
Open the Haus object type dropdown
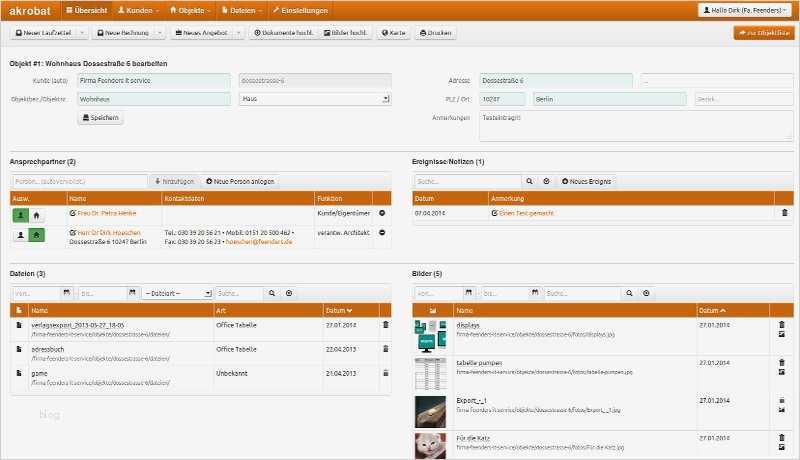point(315,99)
